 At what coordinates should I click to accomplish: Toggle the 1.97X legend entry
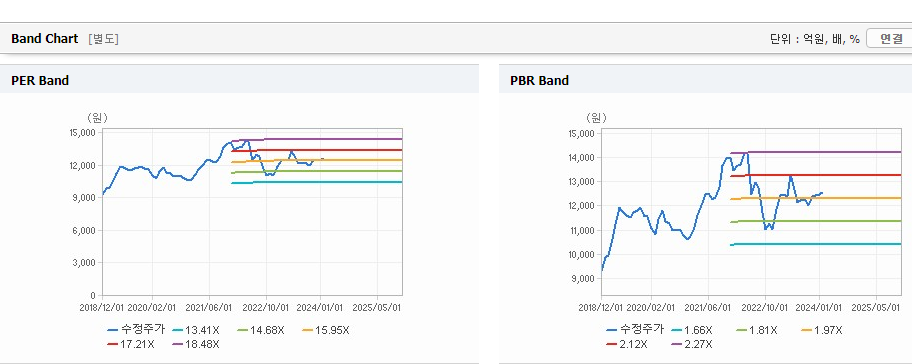click(822, 330)
